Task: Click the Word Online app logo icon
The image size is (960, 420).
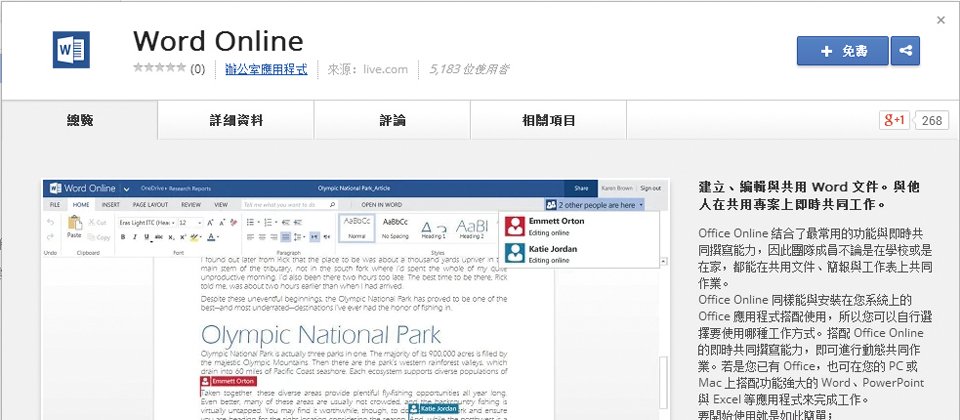Action: (71, 50)
